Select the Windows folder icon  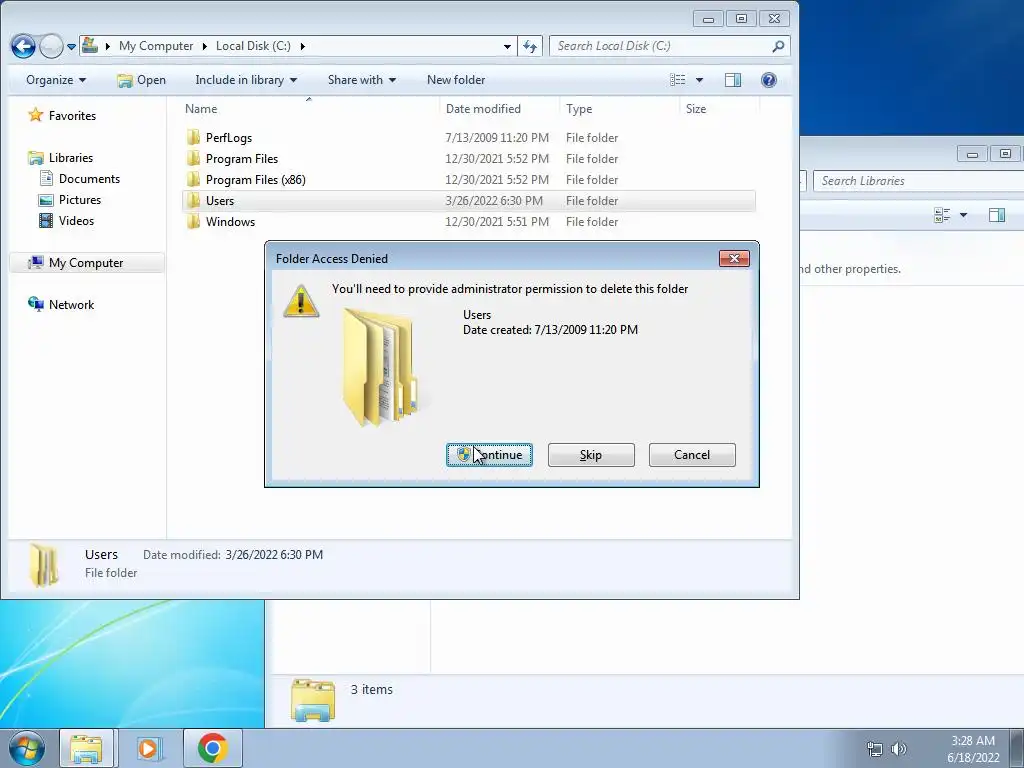click(193, 221)
